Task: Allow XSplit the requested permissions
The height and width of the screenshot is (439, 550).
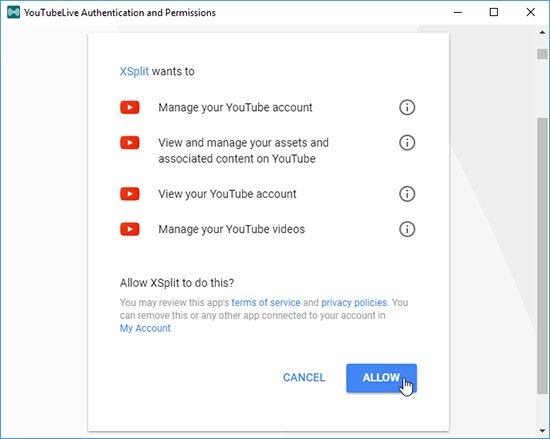Action: (x=381, y=378)
